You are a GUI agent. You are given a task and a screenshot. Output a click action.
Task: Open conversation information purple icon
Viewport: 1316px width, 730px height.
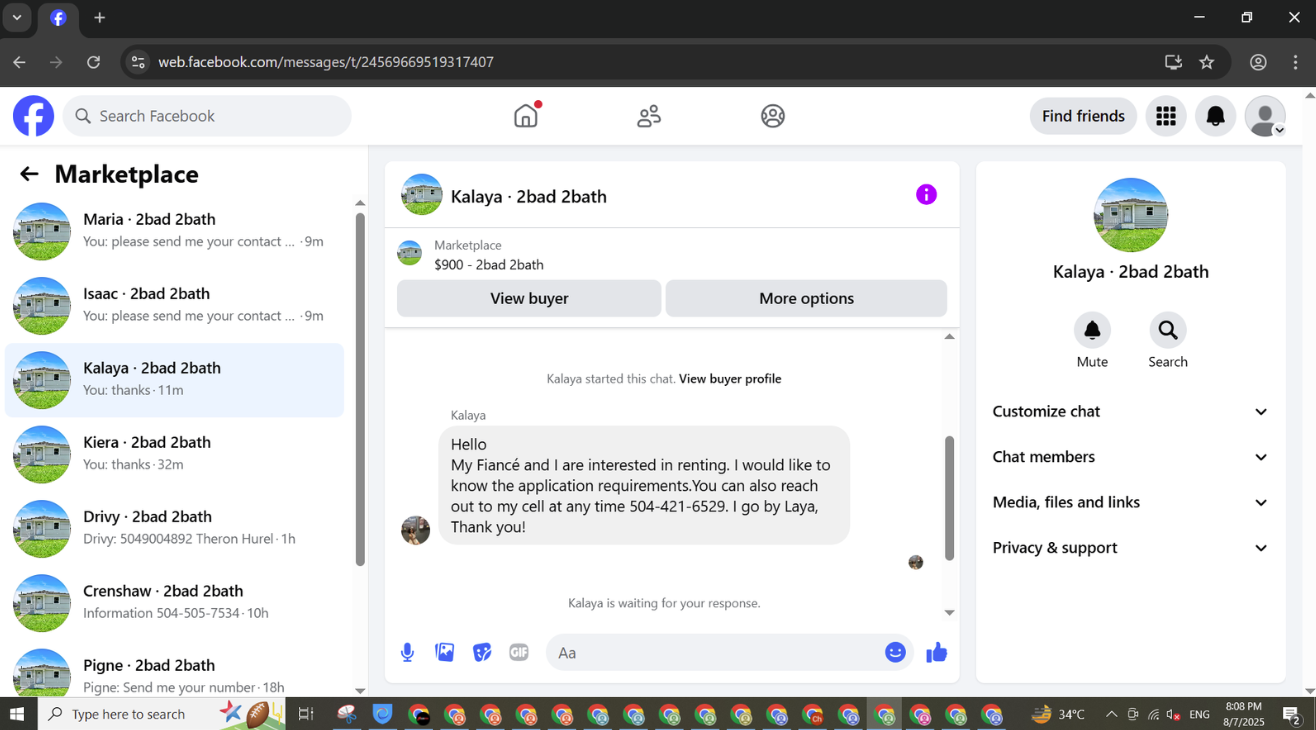927,194
